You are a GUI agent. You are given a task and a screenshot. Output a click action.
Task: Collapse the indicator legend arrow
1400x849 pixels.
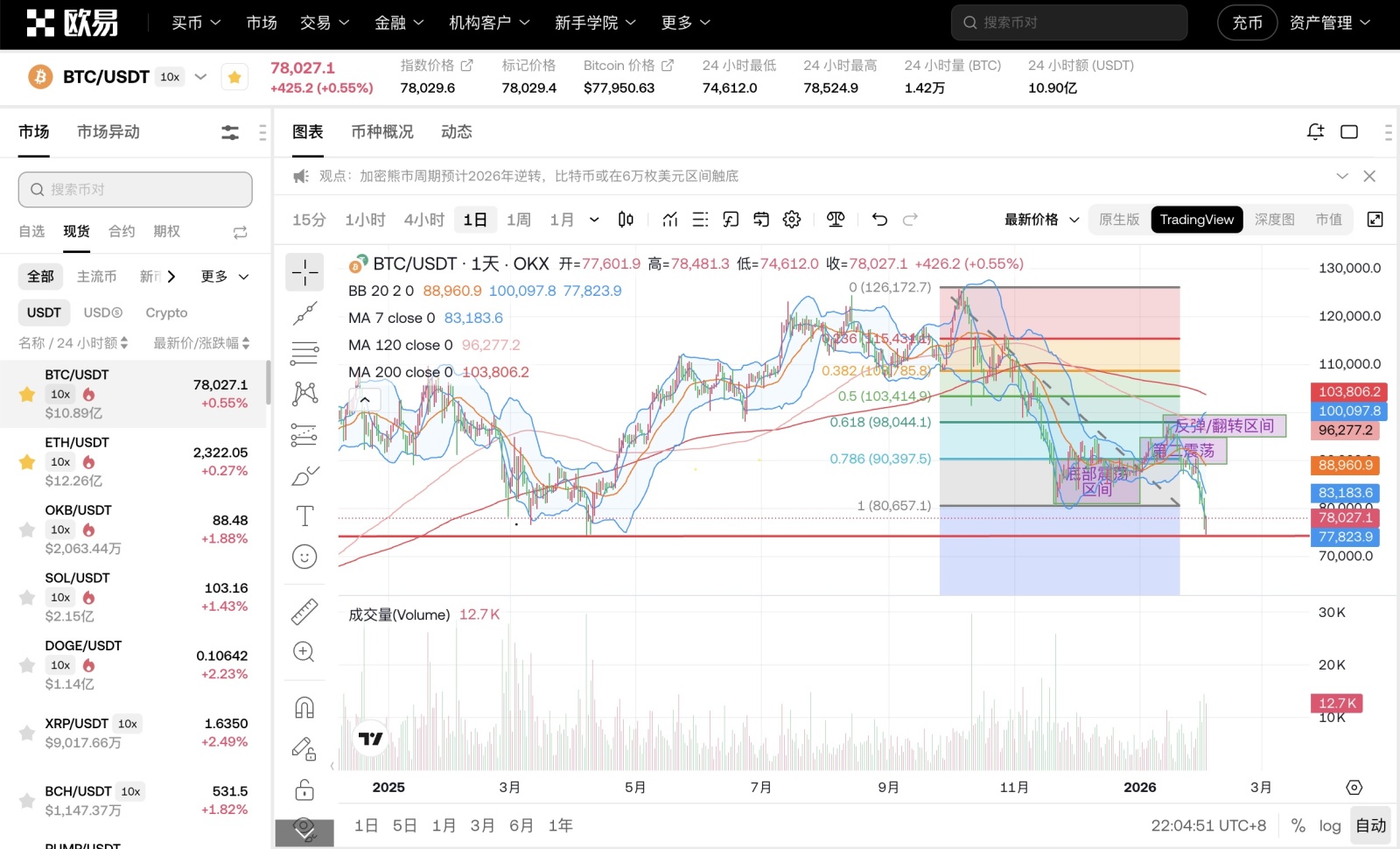point(365,400)
